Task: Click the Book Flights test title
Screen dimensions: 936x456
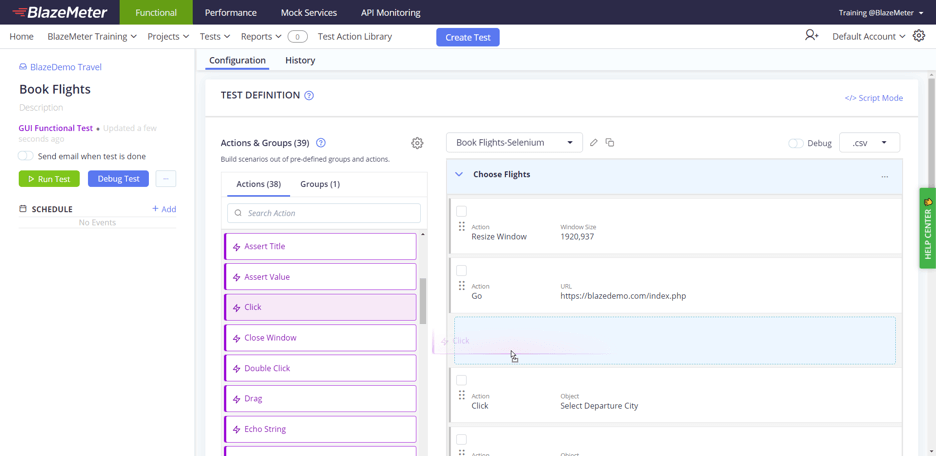Action: click(55, 89)
